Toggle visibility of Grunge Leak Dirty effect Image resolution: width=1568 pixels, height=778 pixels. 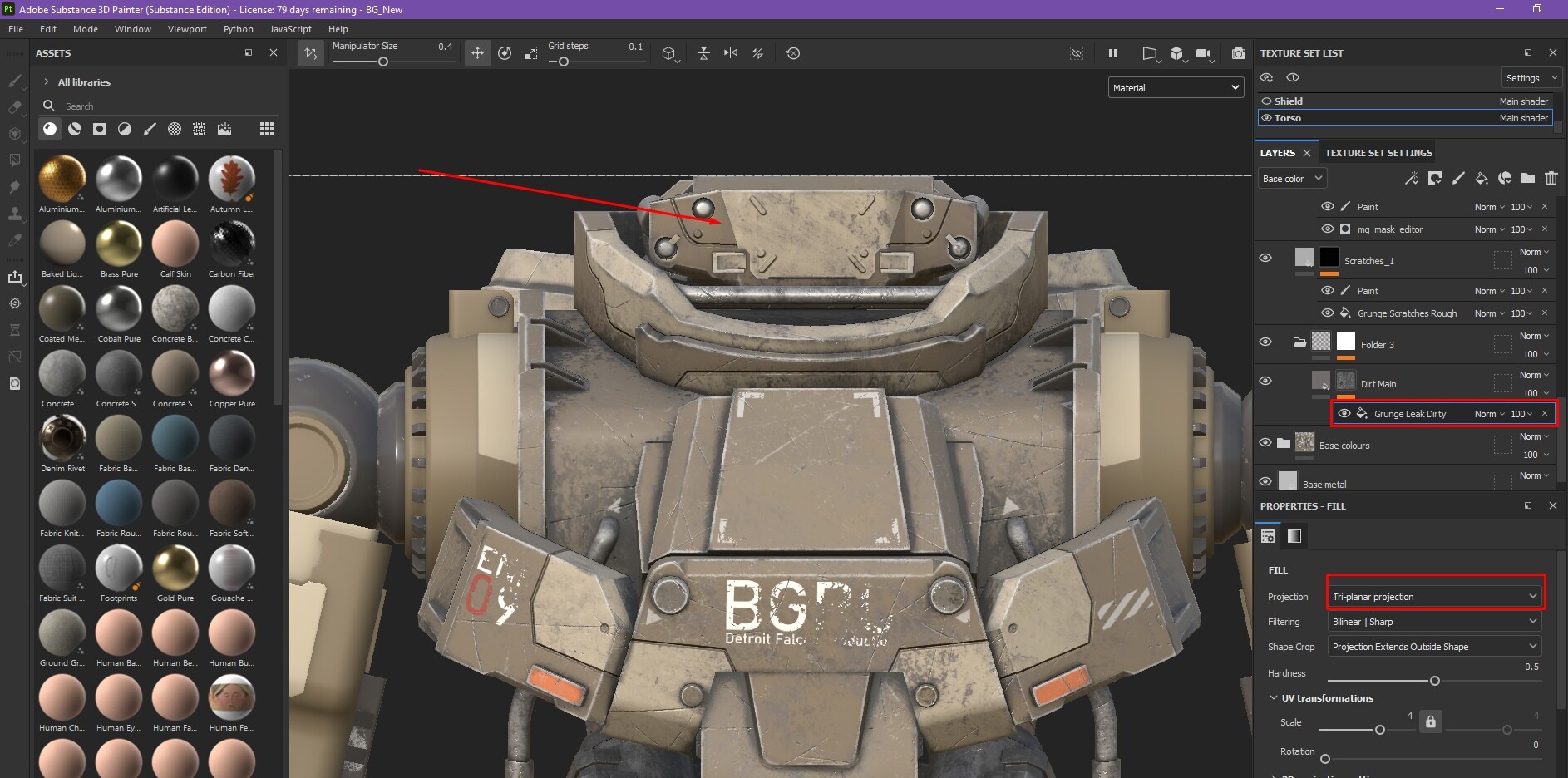click(1344, 413)
